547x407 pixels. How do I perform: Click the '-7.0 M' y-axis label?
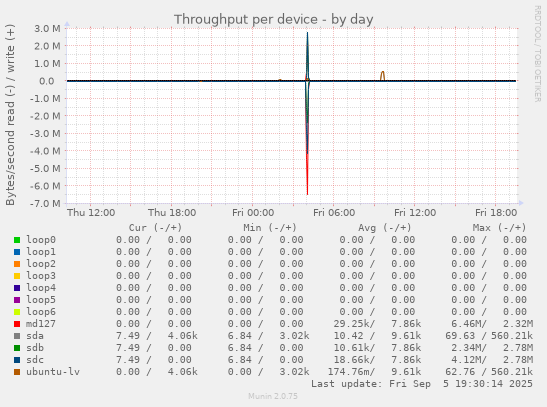point(45,203)
